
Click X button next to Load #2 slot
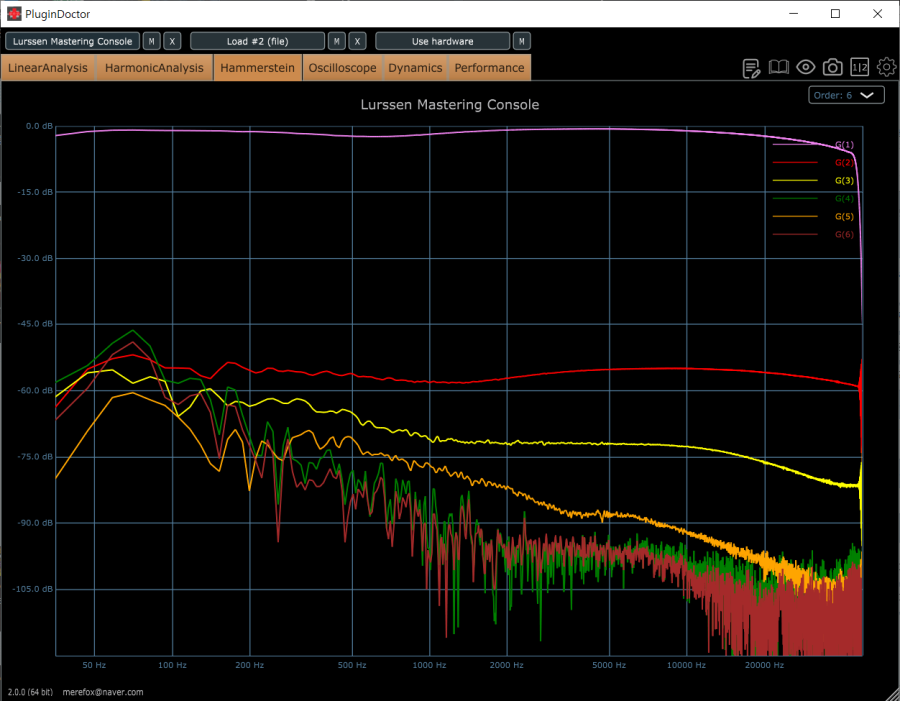pos(358,41)
